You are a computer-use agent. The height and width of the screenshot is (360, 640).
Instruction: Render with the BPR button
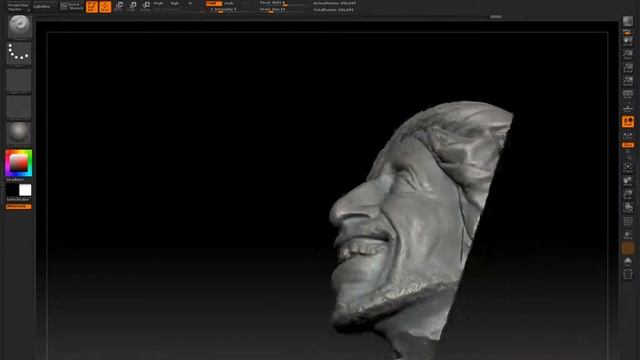[628, 22]
